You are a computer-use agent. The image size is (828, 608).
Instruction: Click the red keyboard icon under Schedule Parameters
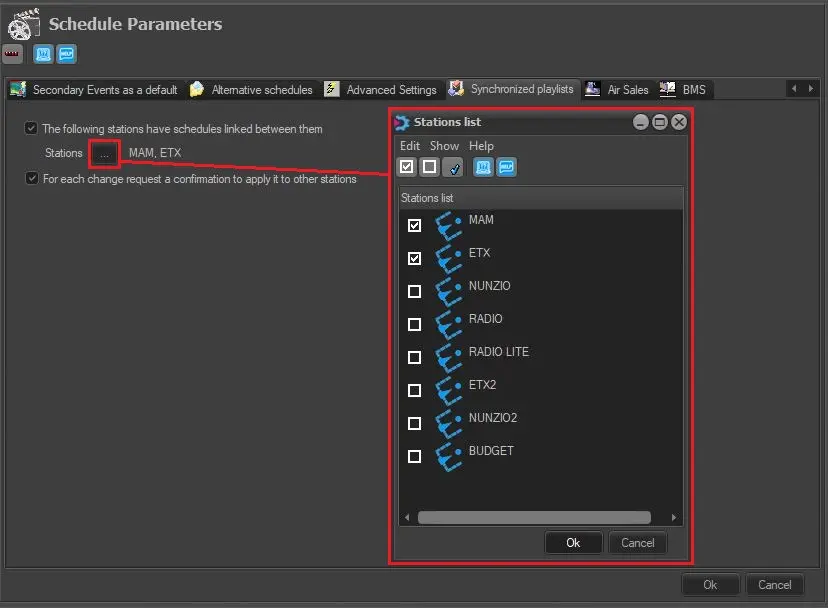[13, 54]
